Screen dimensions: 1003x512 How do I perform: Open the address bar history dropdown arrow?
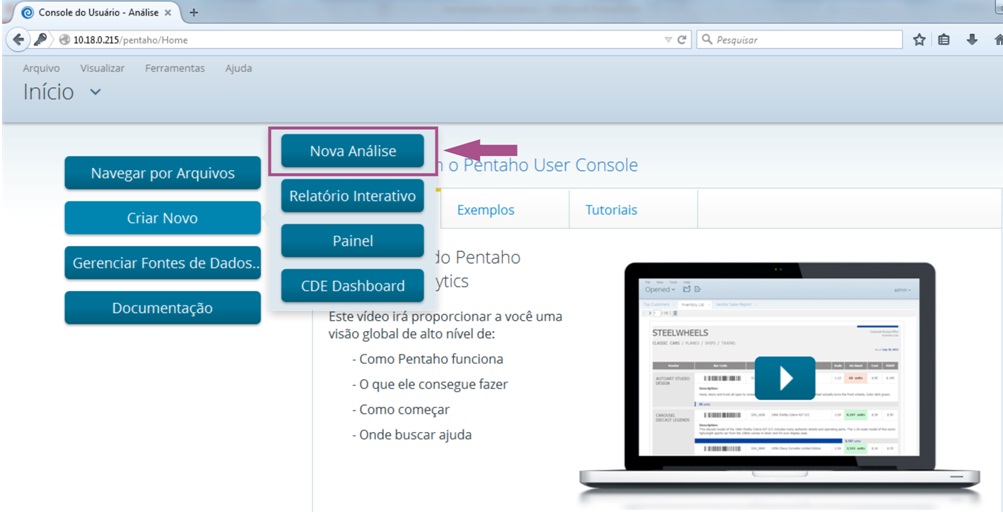pos(668,40)
